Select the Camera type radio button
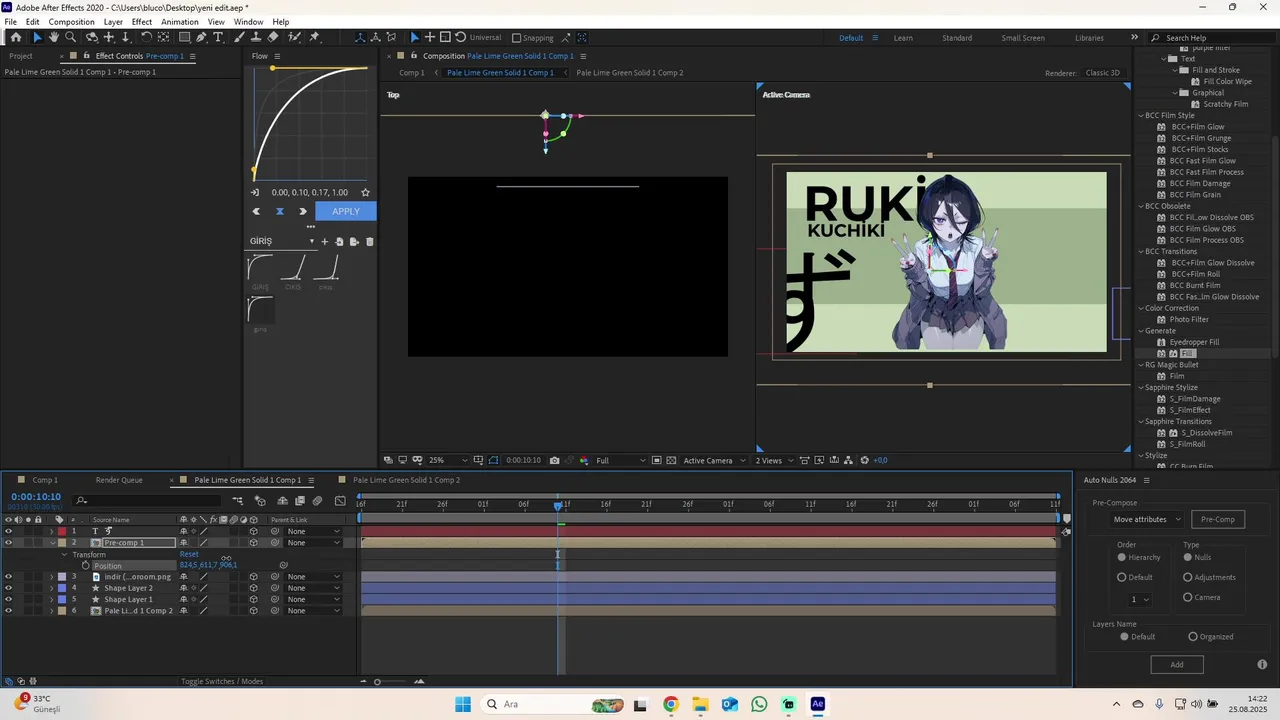The height and width of the screenshot is (720, 1280). [1188, 597]
